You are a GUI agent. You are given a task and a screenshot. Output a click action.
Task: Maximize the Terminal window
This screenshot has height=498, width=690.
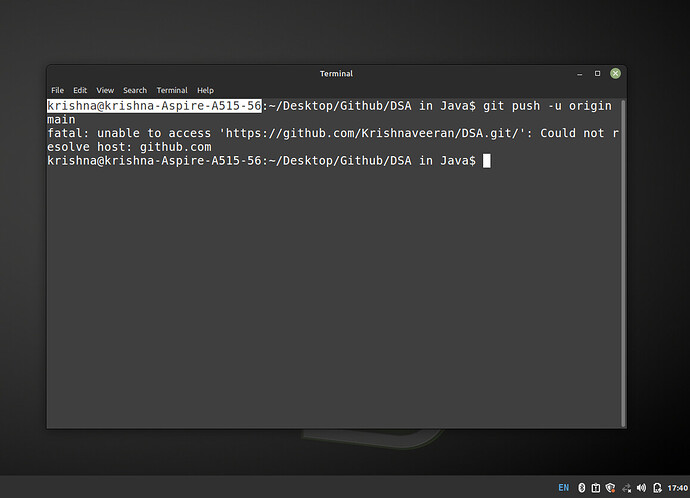pyautogui.click(x=598, y=73)
